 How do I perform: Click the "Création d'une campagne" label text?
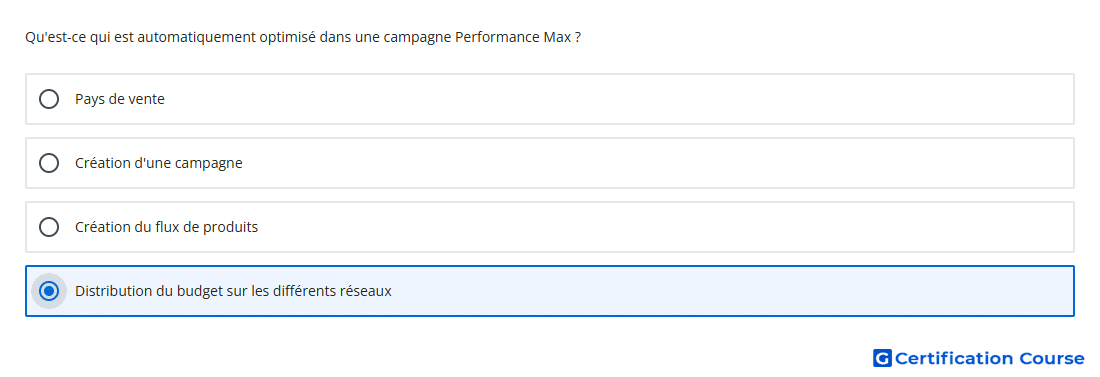point(159,163)
